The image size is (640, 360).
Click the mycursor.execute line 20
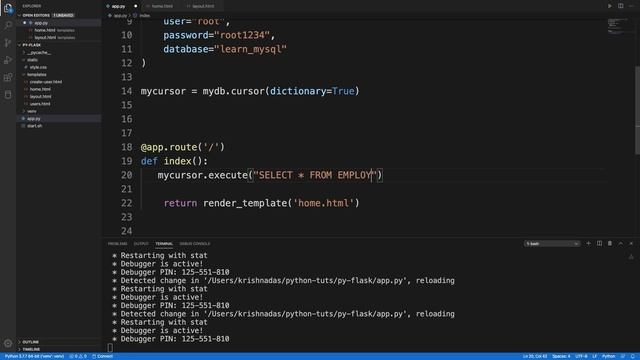(x=270, y=175)
